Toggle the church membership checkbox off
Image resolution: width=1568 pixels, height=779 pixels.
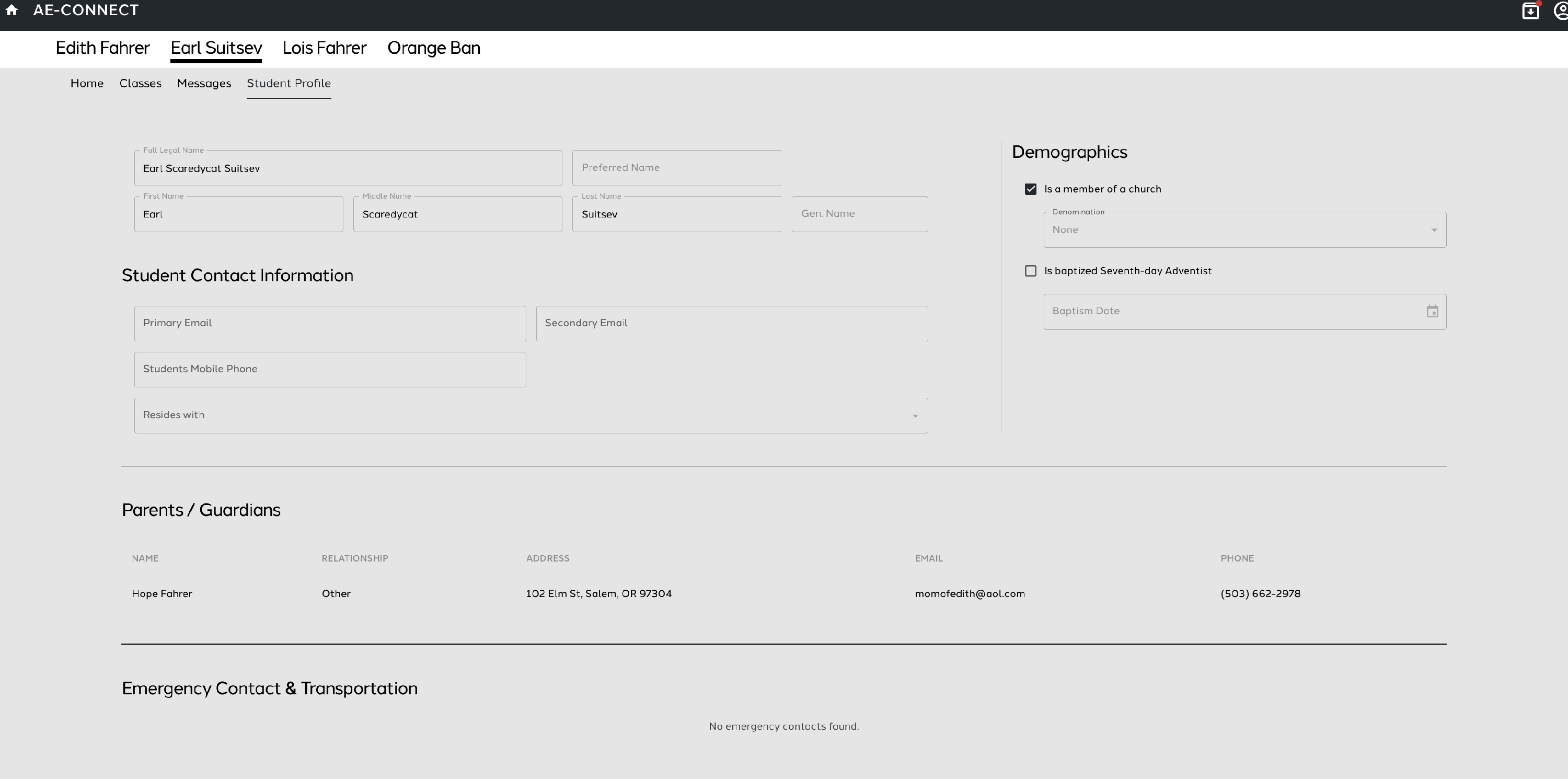1030,189
